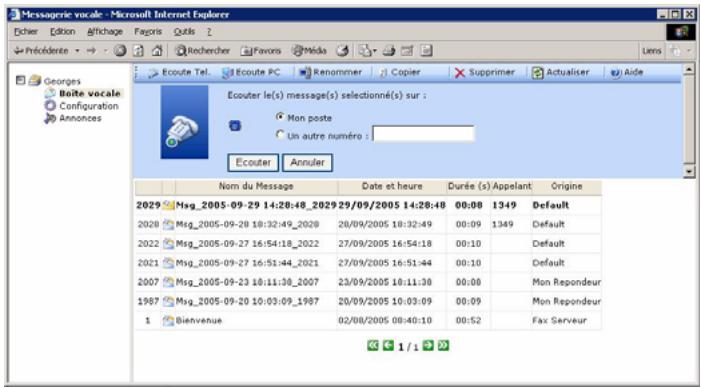Click the Annuler button
The height and width of the screenshot is (387, 701).
(x=308, y=163)
